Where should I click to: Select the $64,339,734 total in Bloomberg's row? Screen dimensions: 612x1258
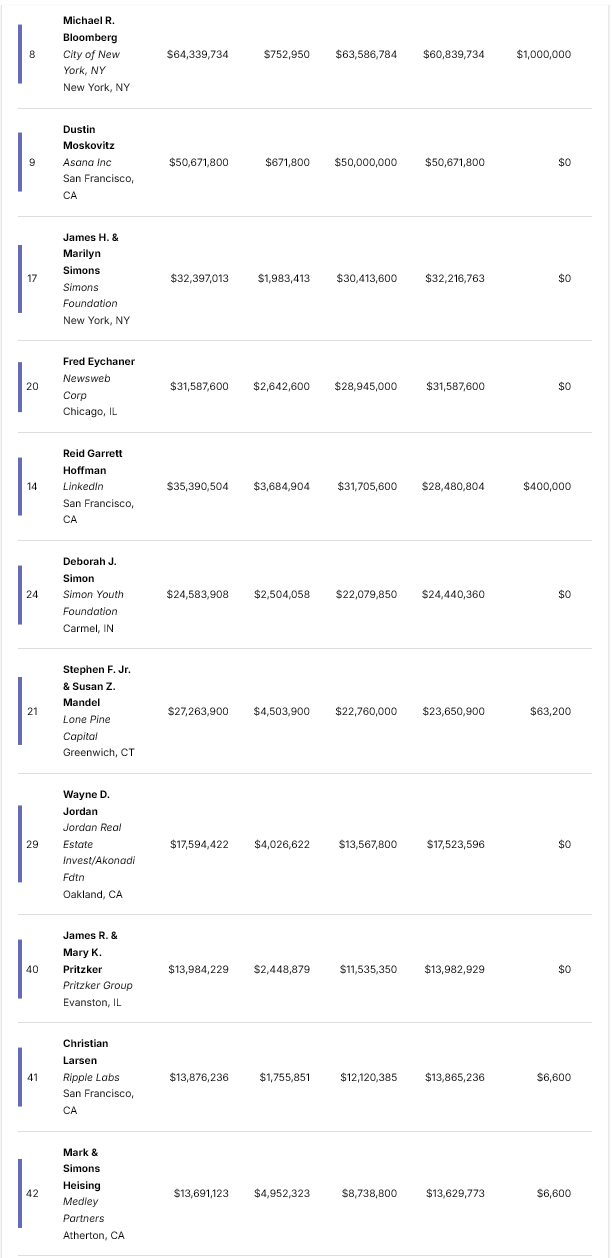click(198, 54)
